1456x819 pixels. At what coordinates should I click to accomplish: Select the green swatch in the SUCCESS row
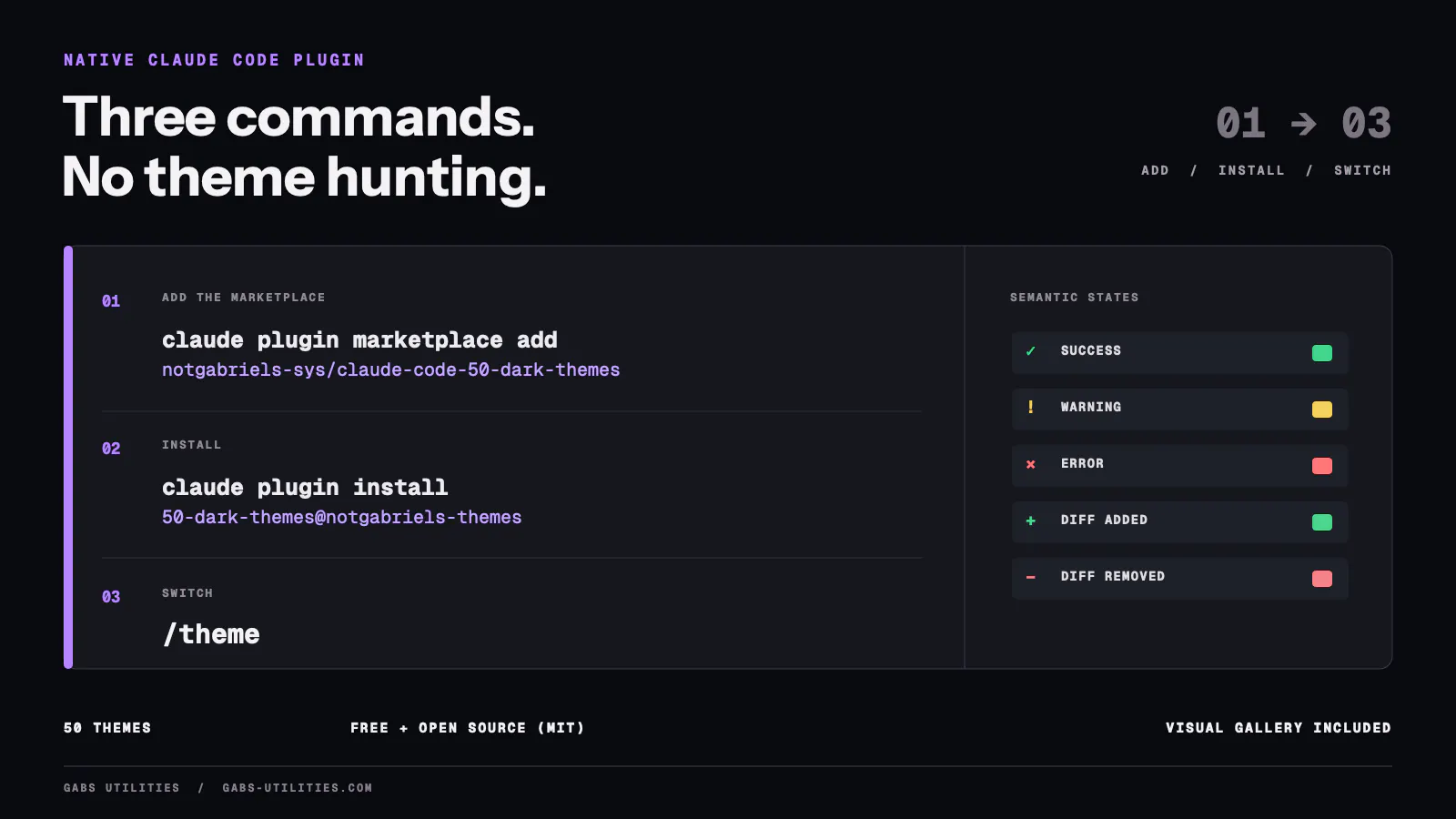[x=1322, y=353]
